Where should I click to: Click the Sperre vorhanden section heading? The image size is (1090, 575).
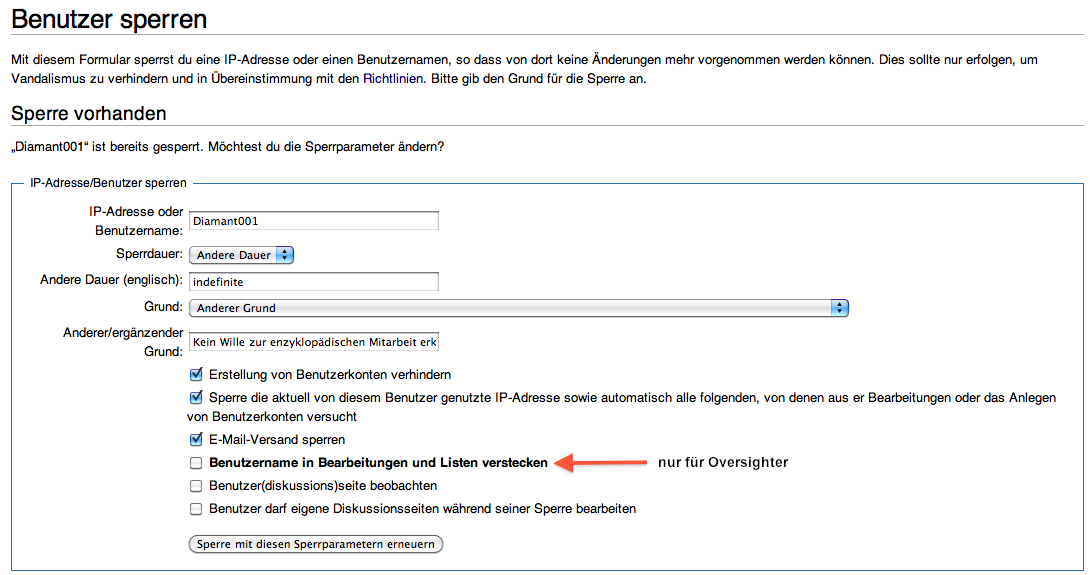88,113
